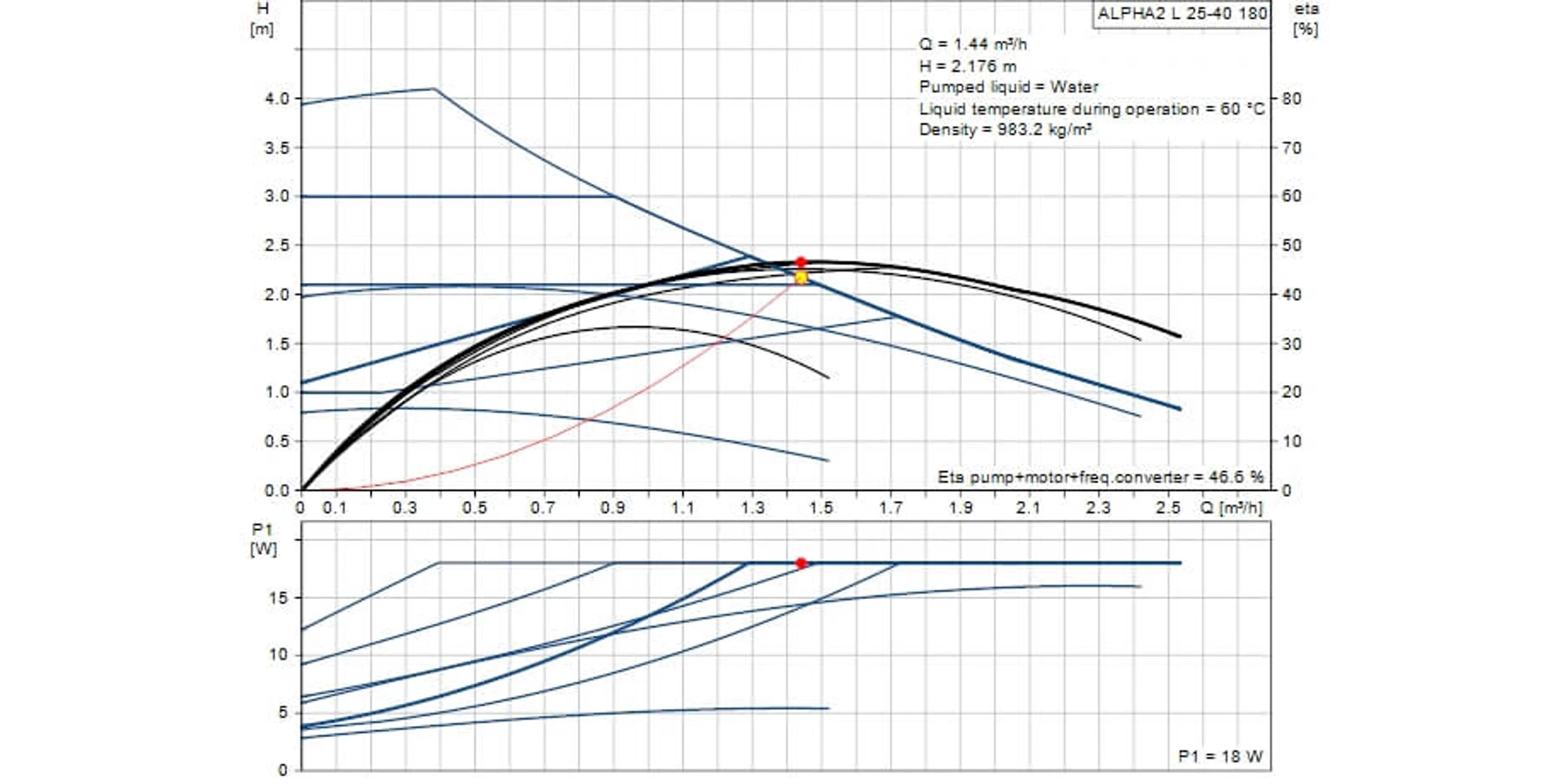Click the H = 2.176 m value line
The width and height of the screenshot is (1568, 784).
pos(967,67)
